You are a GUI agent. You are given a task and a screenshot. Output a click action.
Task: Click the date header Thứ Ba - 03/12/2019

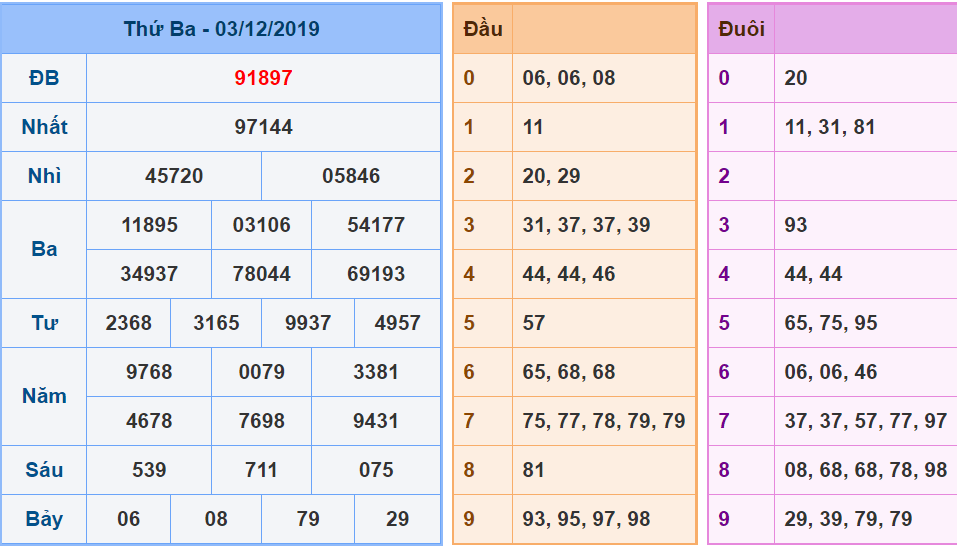click(x=221, y=29)
